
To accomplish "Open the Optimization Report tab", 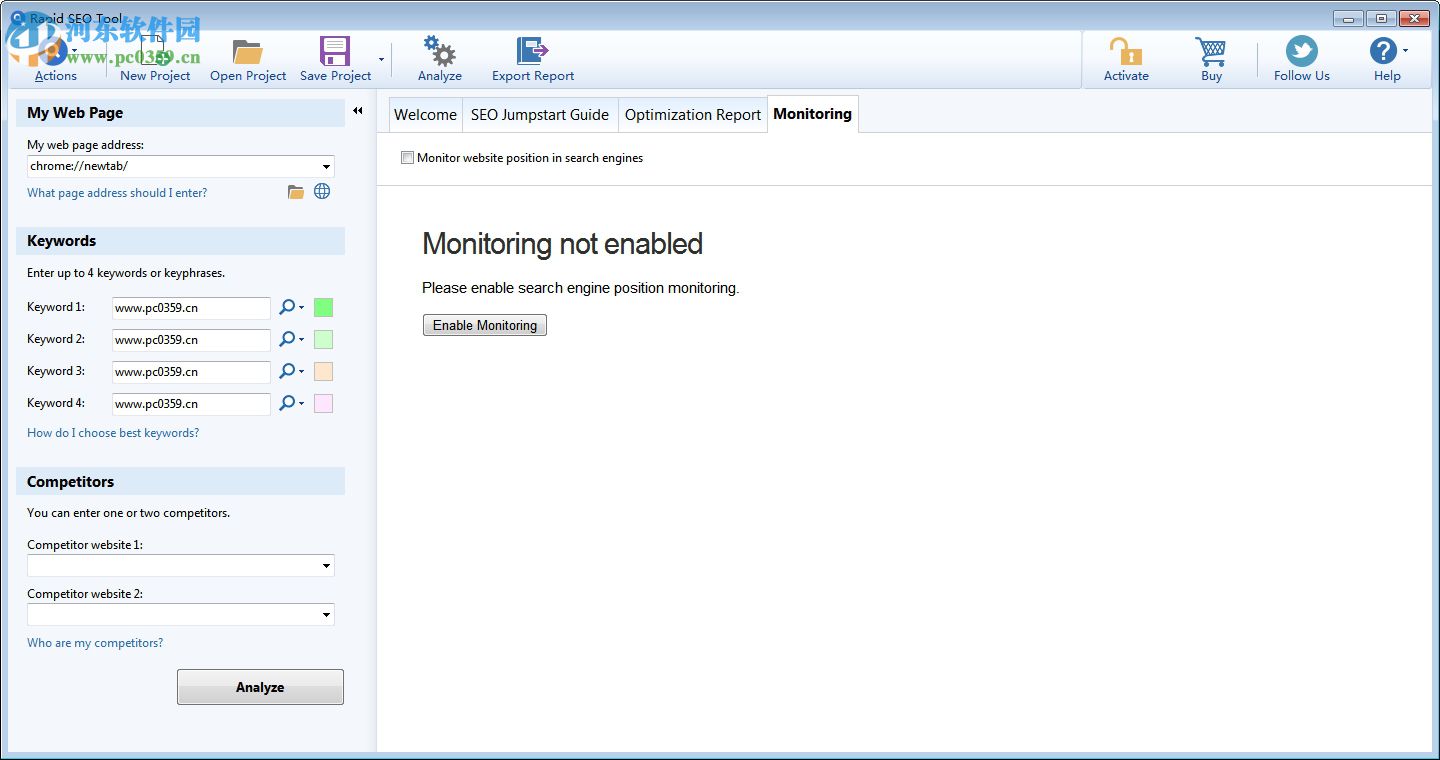I will 693,115.
